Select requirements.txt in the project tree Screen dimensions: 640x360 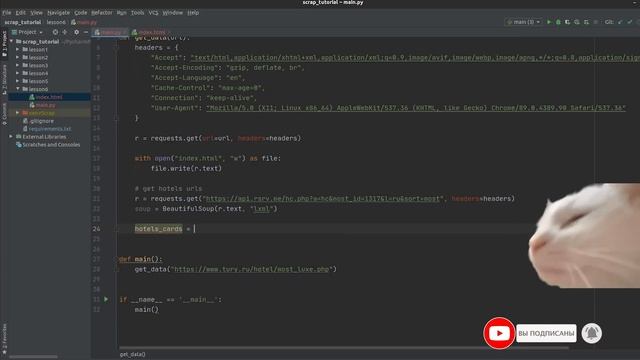[50, 129]
